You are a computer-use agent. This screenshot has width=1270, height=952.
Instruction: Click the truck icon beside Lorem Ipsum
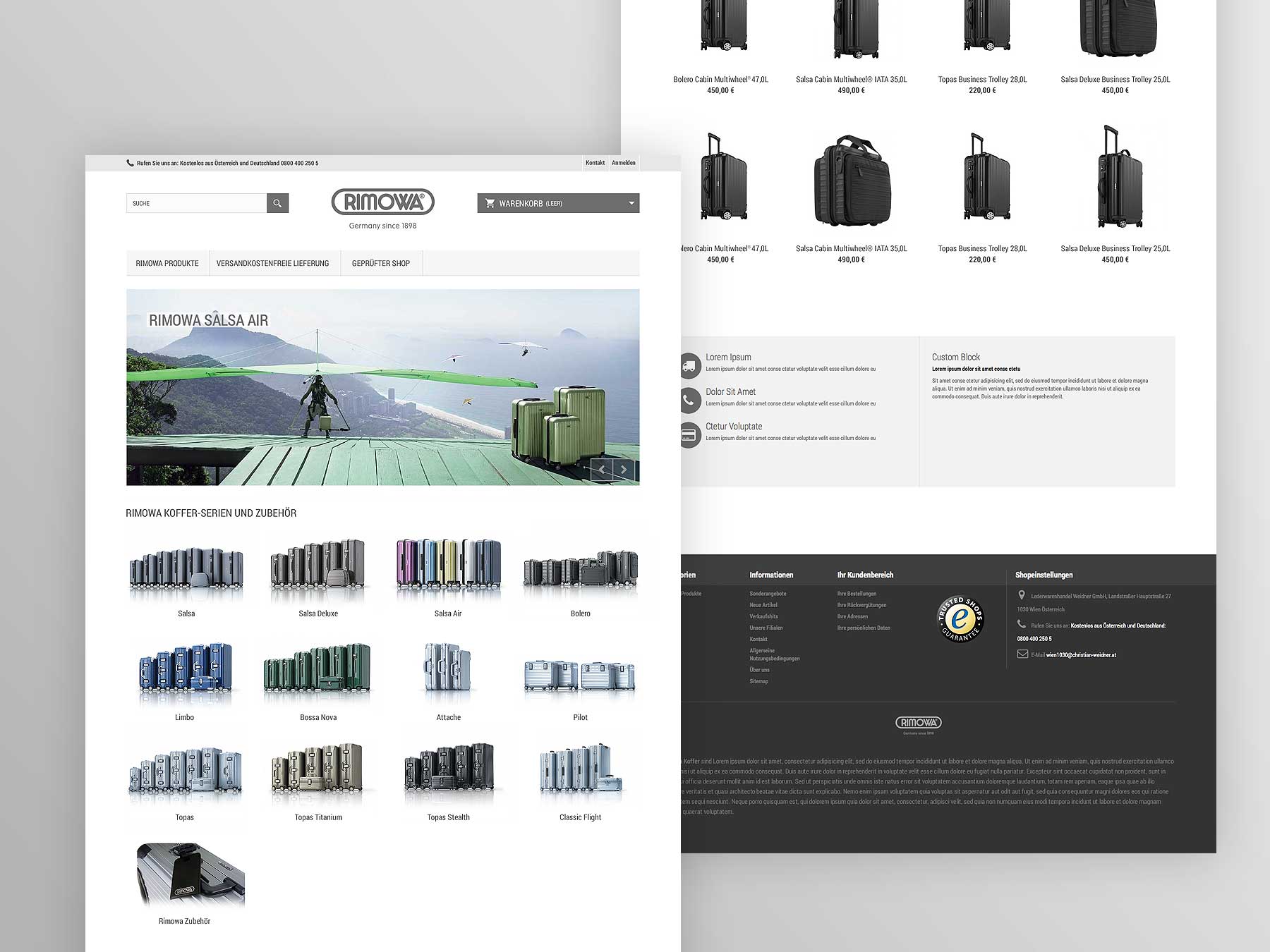pos(689,366)
